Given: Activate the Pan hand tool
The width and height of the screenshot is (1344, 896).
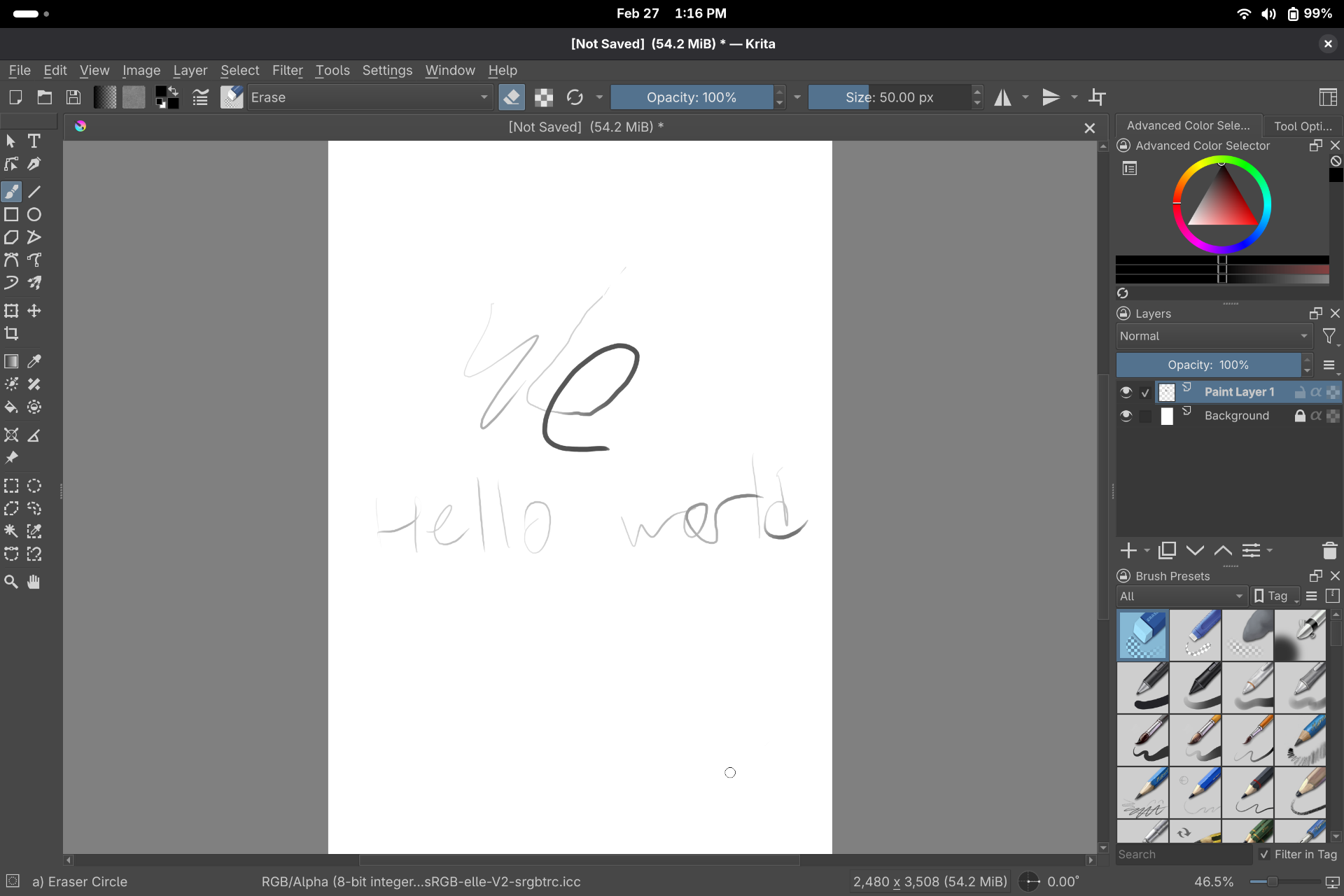Looking at the screenshot, I should point(34,582).
